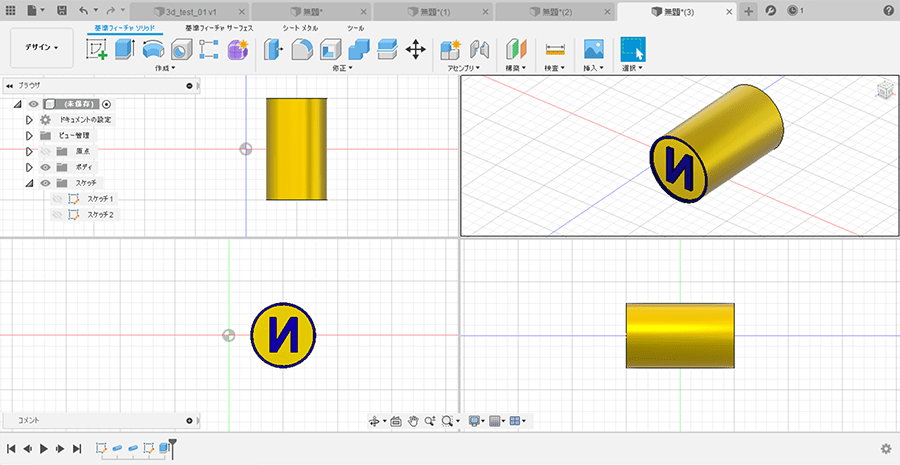Open the 修正 menu label
Image resolution: width=900 pixels, height=465 pixels.
[x=341, y=68]
